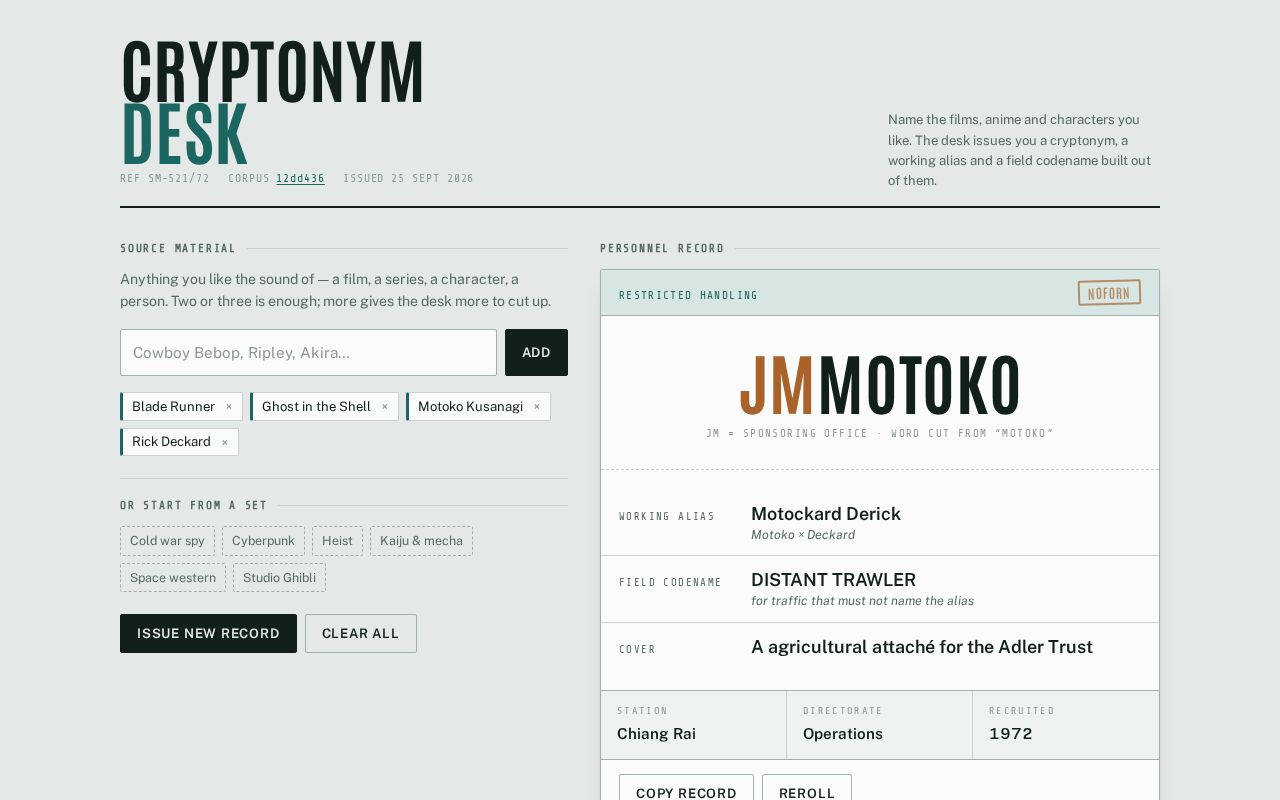
Task: Click the Blade Runner tag label
Action: (x=173, y=407)
